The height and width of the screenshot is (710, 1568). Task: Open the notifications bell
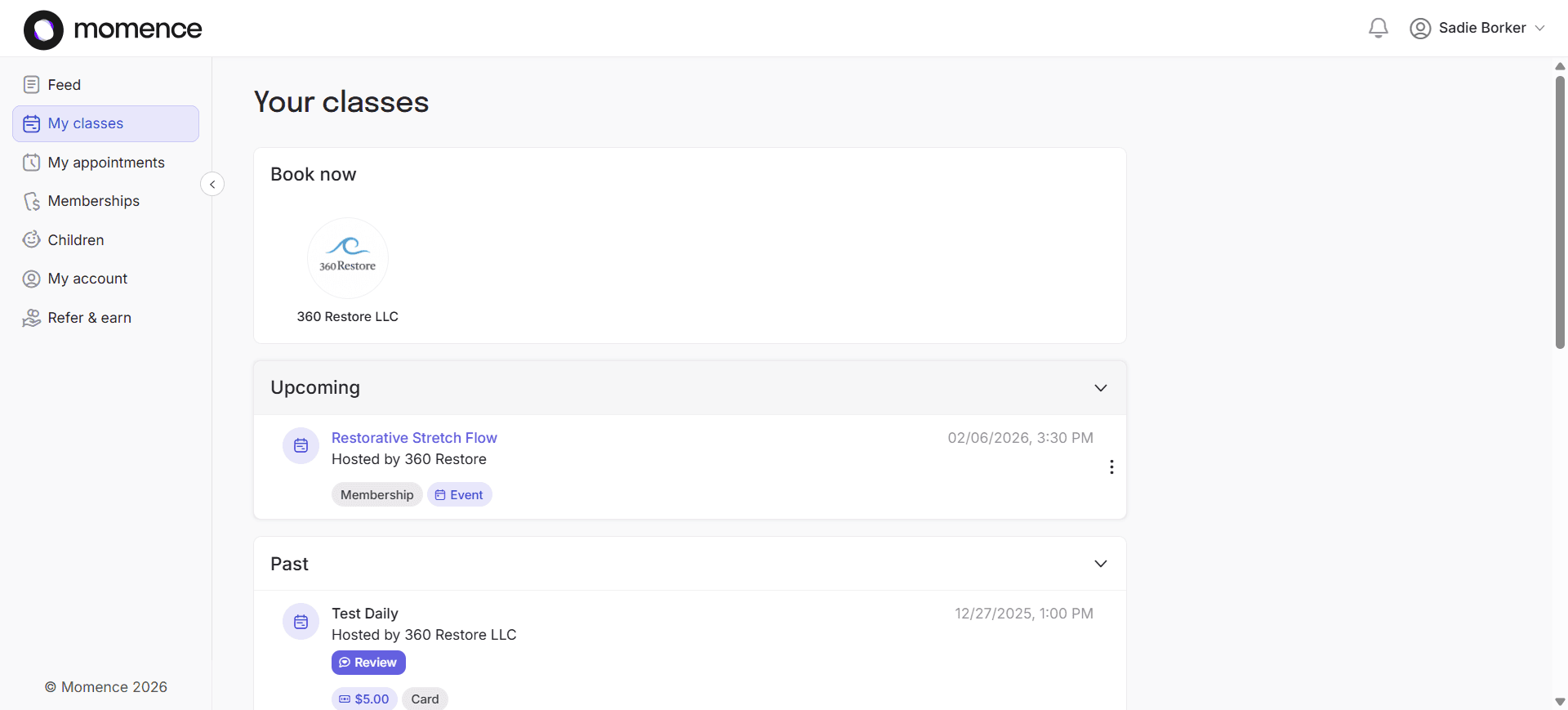tap(1379, 28)
